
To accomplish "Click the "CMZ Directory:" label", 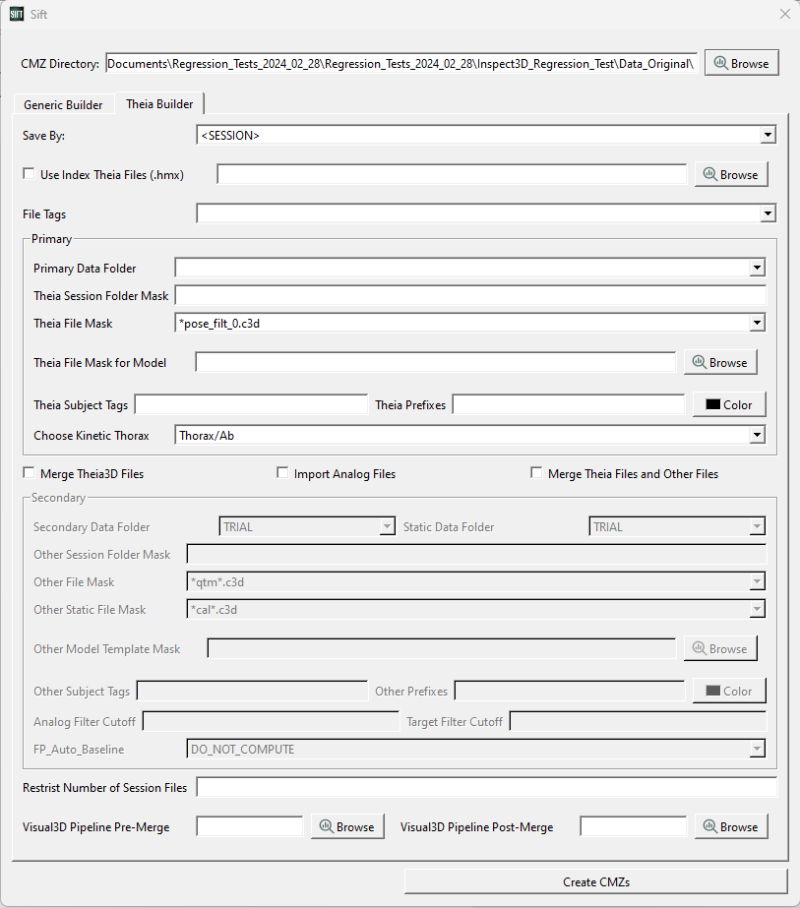I will tap(60, 64).
